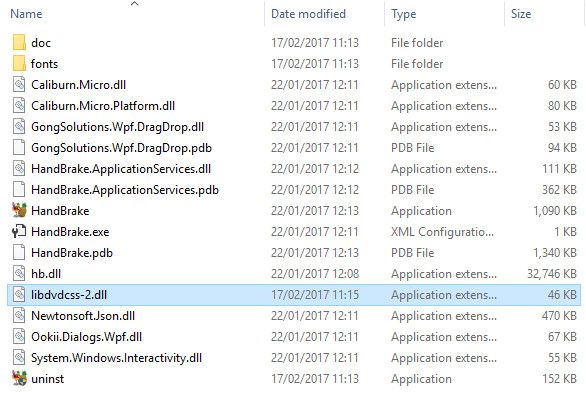
Task: Select the fonts folder name
Action: coord(44,64)
